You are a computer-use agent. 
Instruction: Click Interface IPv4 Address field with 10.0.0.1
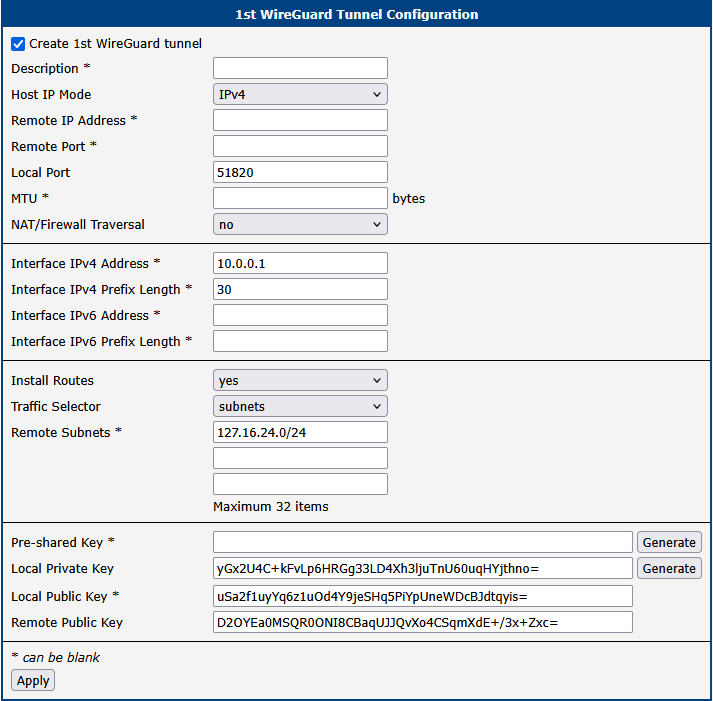point(300,263)
